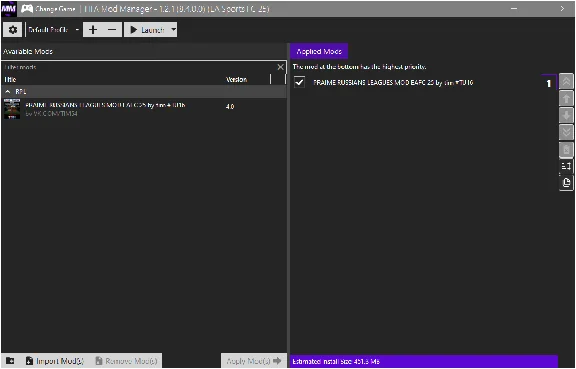This screenshot has width=576, height=369.
Task: Select the applied FRAIME RUSSIANS LEAGUES MOD EAFC 25 entry
Action: point(424,83)
